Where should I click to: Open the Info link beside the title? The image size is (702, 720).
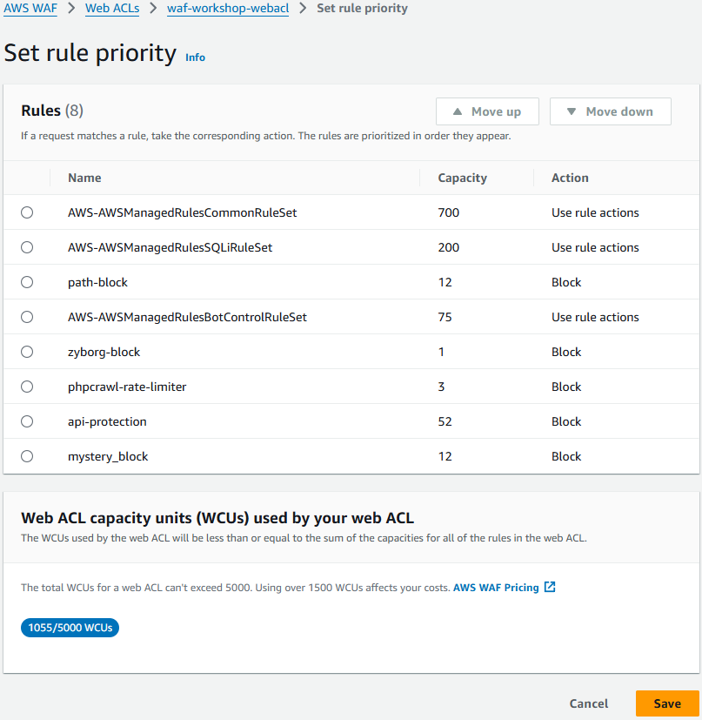[x=195, y=57]
